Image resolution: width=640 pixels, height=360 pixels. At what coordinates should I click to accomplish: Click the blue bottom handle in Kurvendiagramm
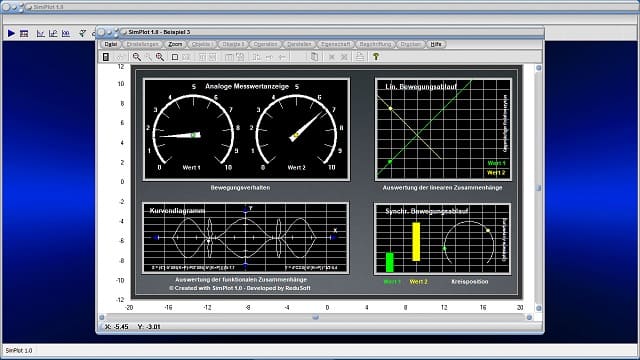click(245, 265)
